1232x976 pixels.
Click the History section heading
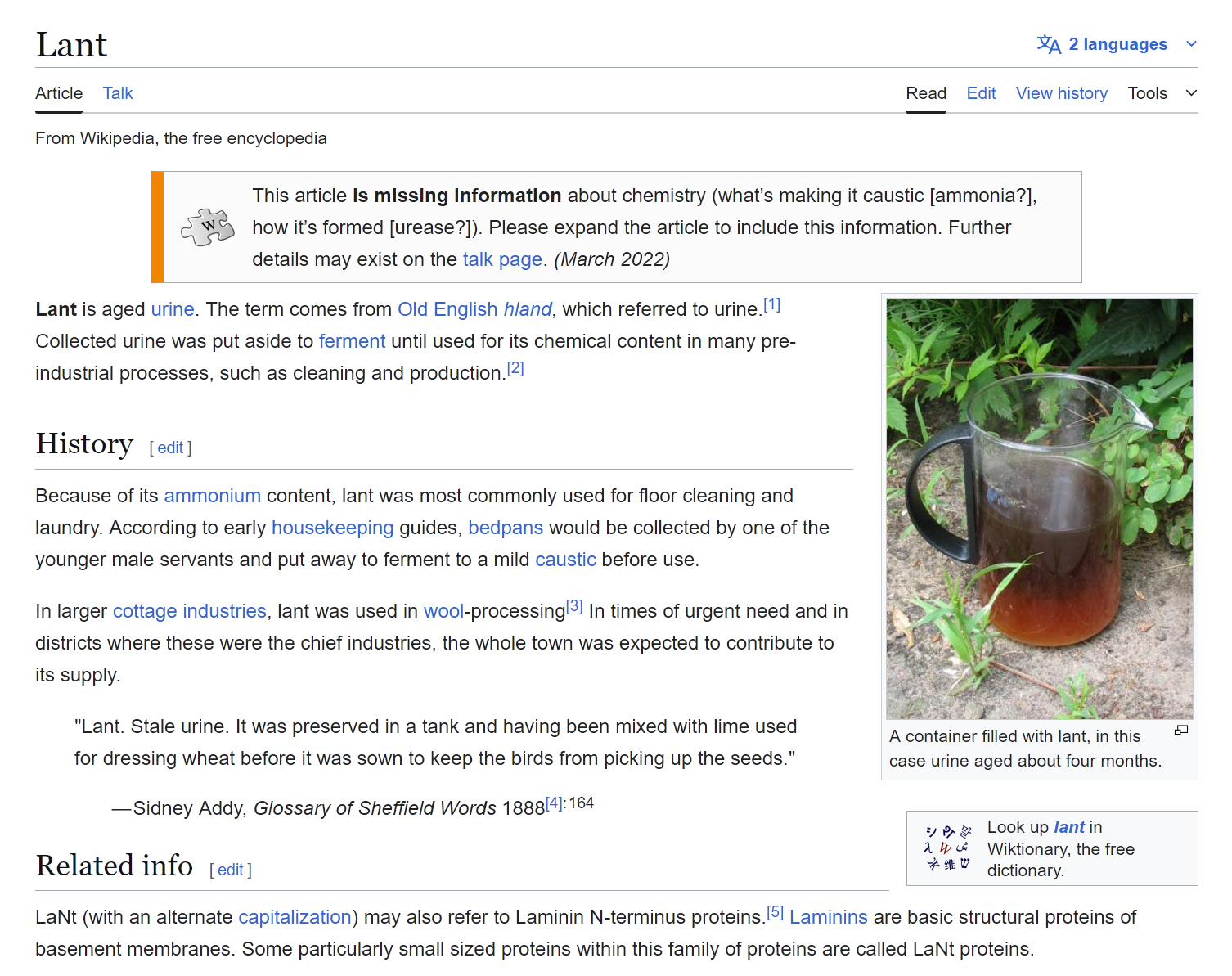[x=84, y=443]
